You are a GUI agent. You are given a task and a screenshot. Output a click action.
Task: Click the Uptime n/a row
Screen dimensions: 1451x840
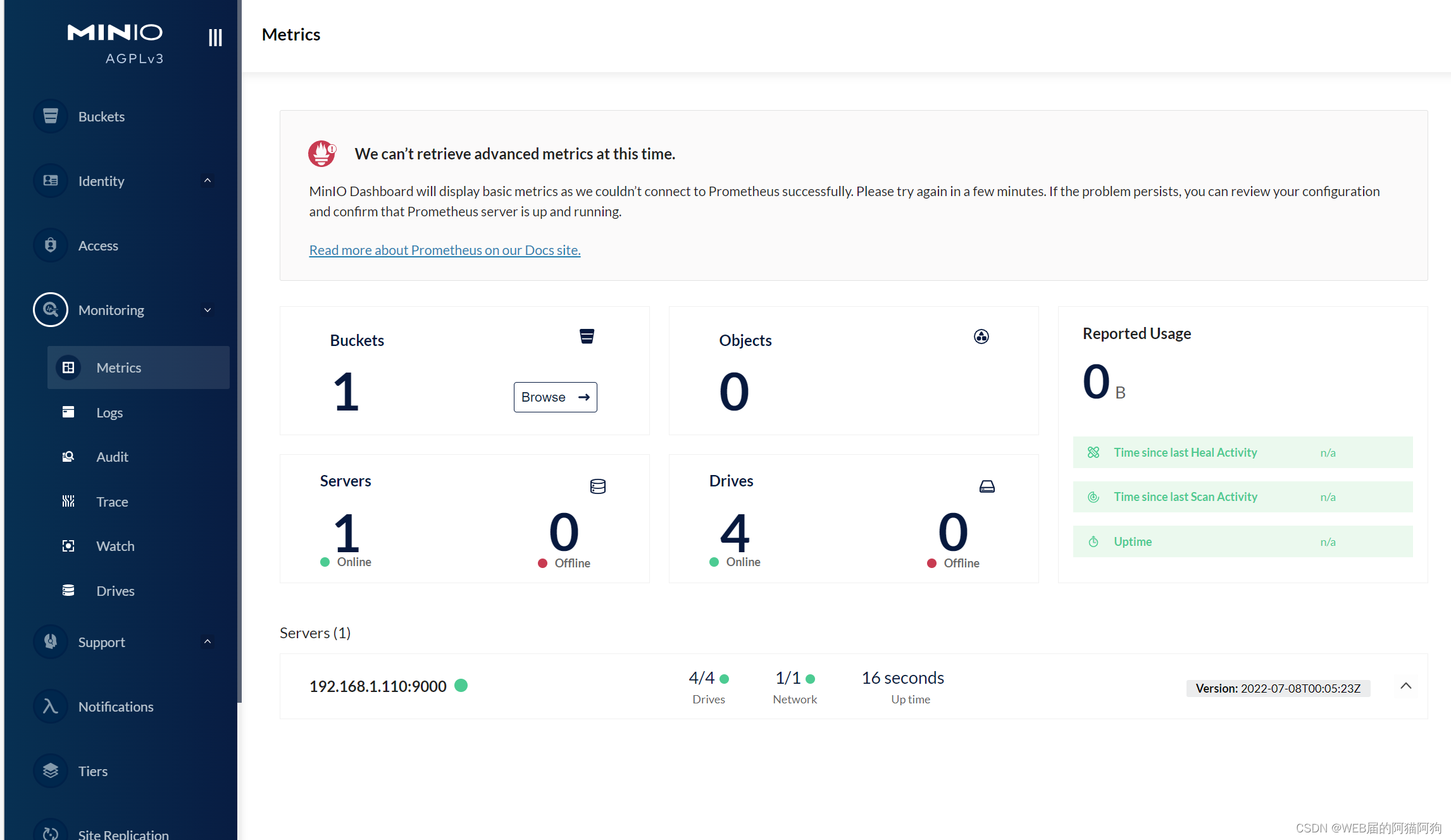[x=1243, y=541]
